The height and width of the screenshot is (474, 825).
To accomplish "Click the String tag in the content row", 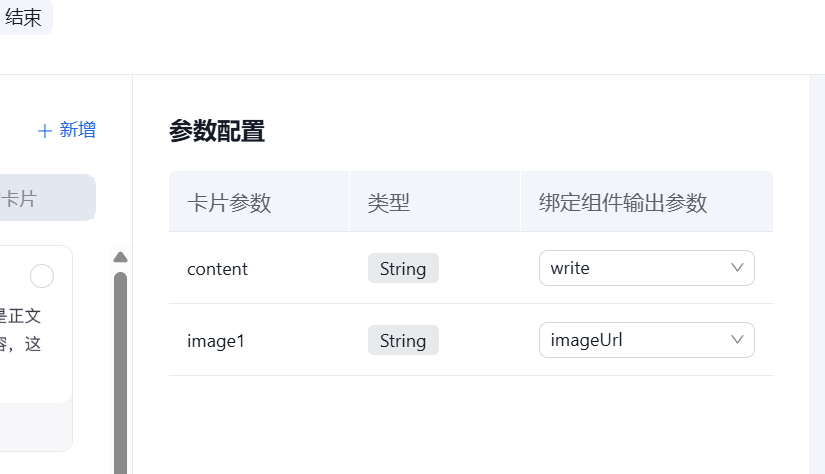I will 403,269.
